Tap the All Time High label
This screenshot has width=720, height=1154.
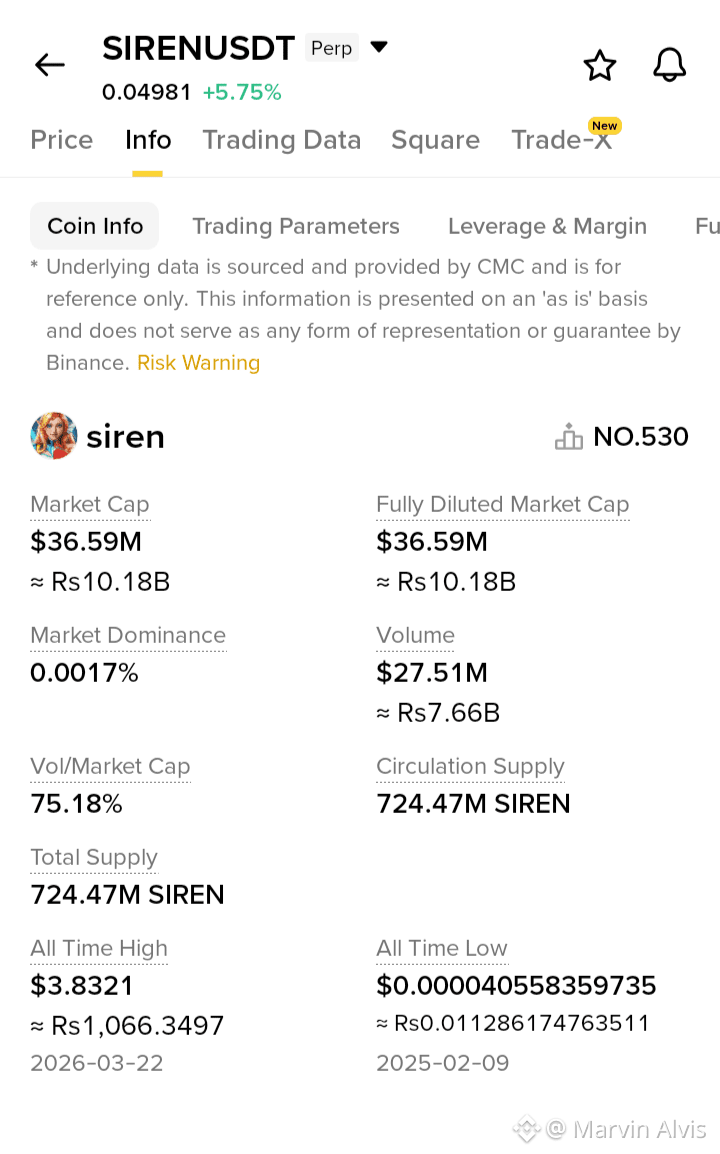(99, 948)
